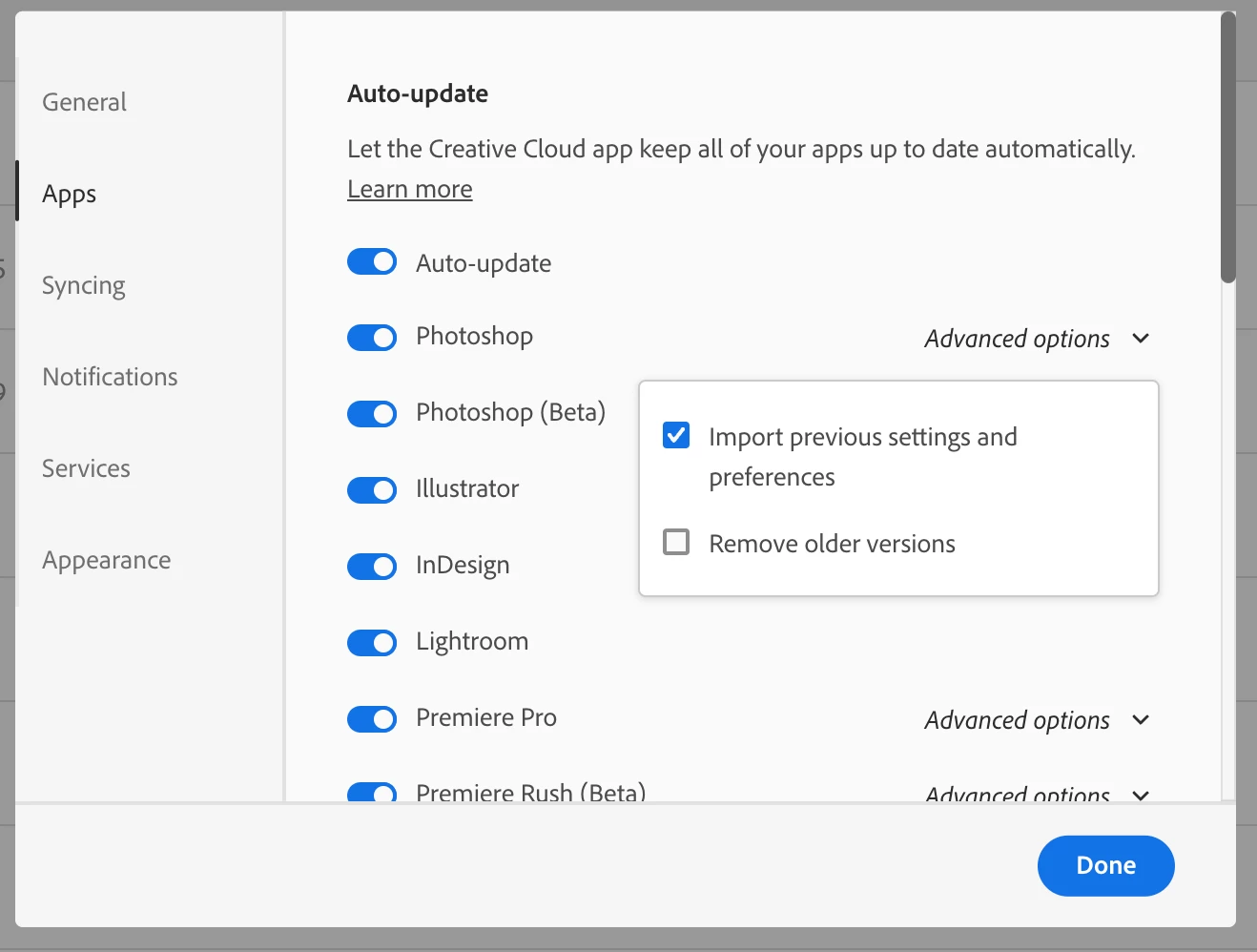
Task: Click the Illustrator label text
Action: 467,488
